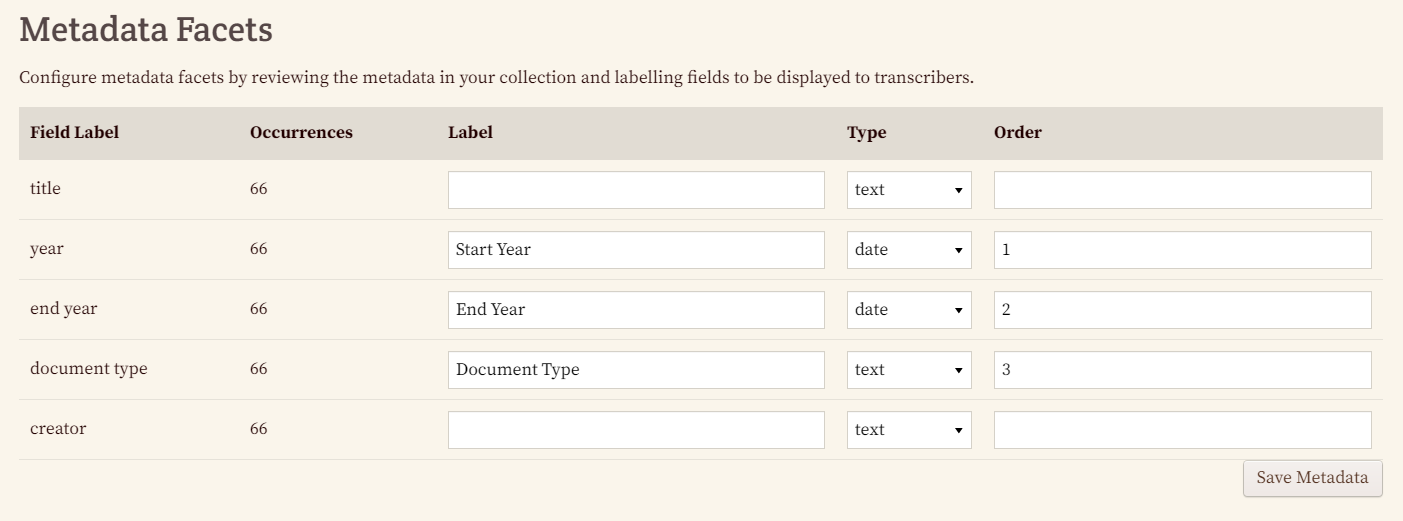Expand the Type dropdown for end year
Viewport: 1403px width, 521px height.
click(908, 310)
